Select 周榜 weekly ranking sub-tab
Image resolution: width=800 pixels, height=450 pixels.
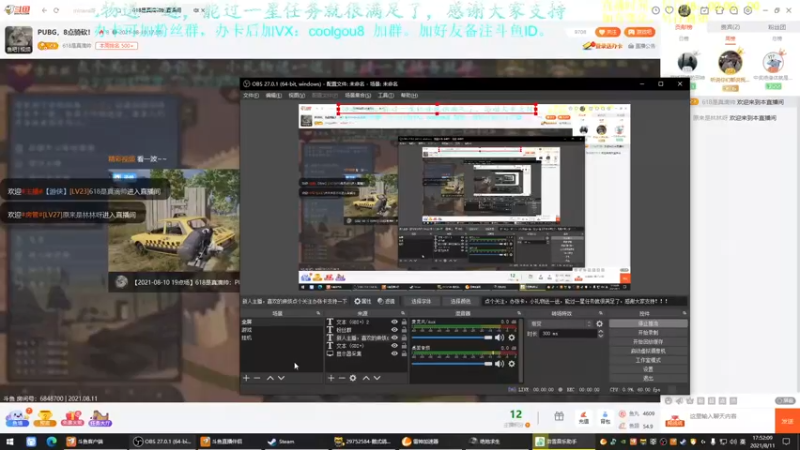(730, 38)
